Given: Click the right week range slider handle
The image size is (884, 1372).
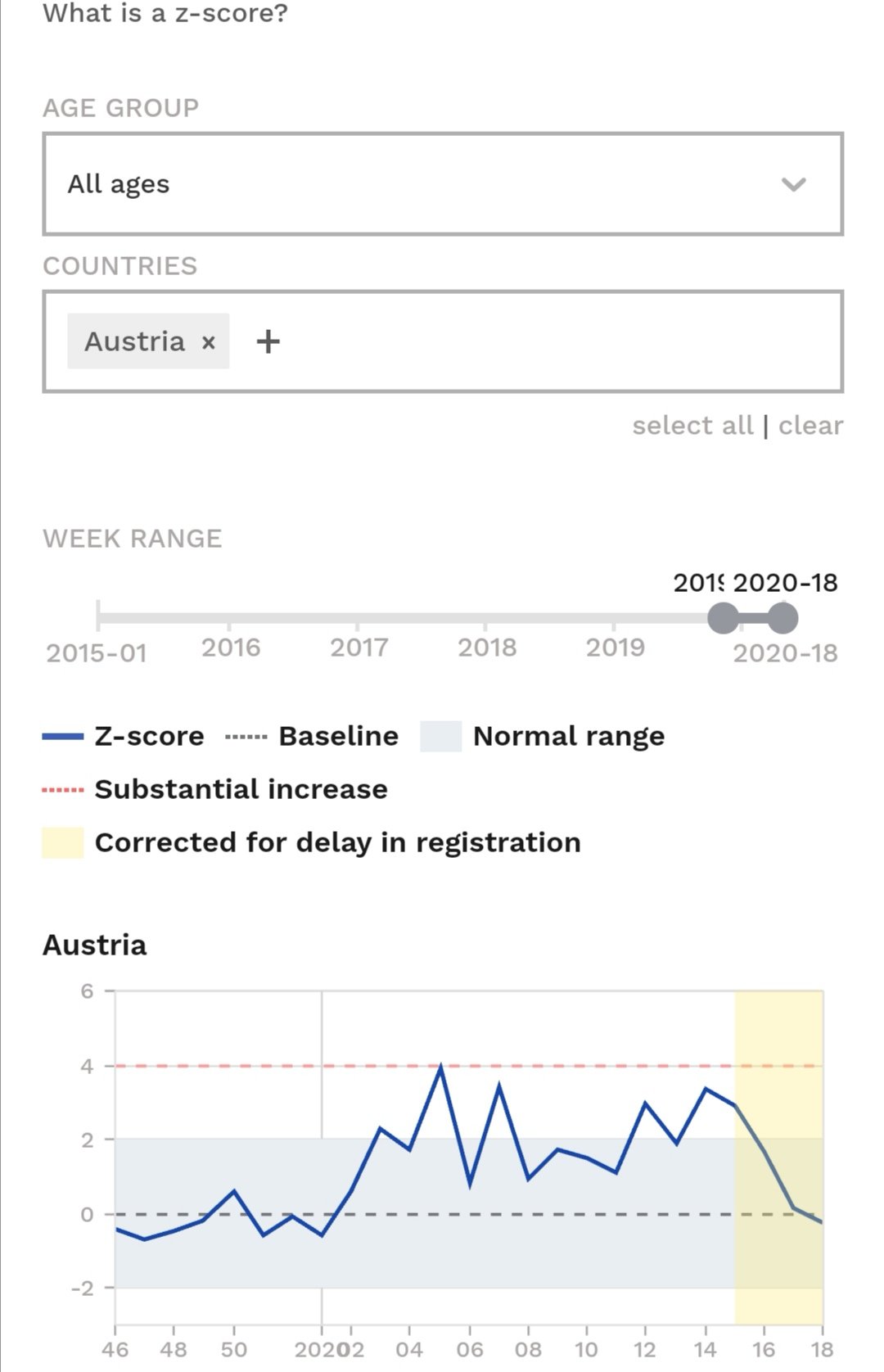Looking at the screenshot, I should pyautogui.click(x=783, y=618).
